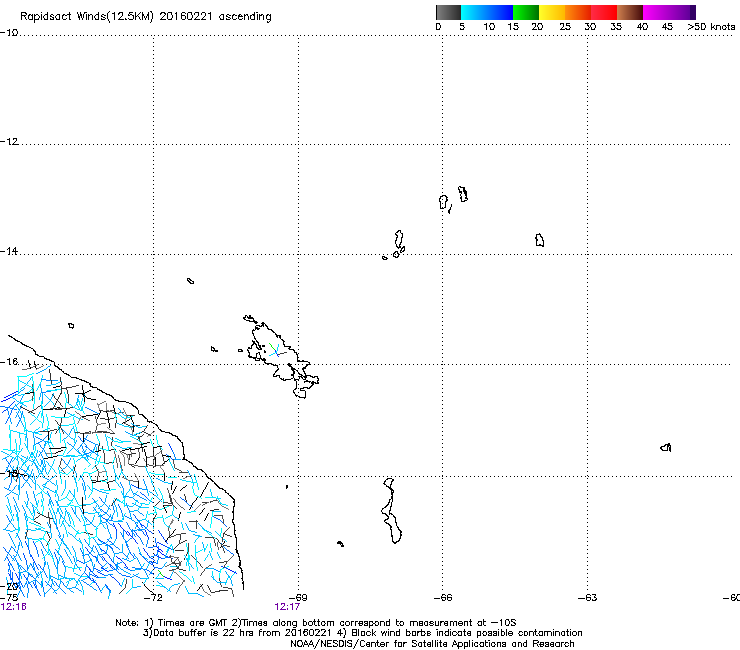
Task: Click the '40' legend scale label
Action: (642, 27)
